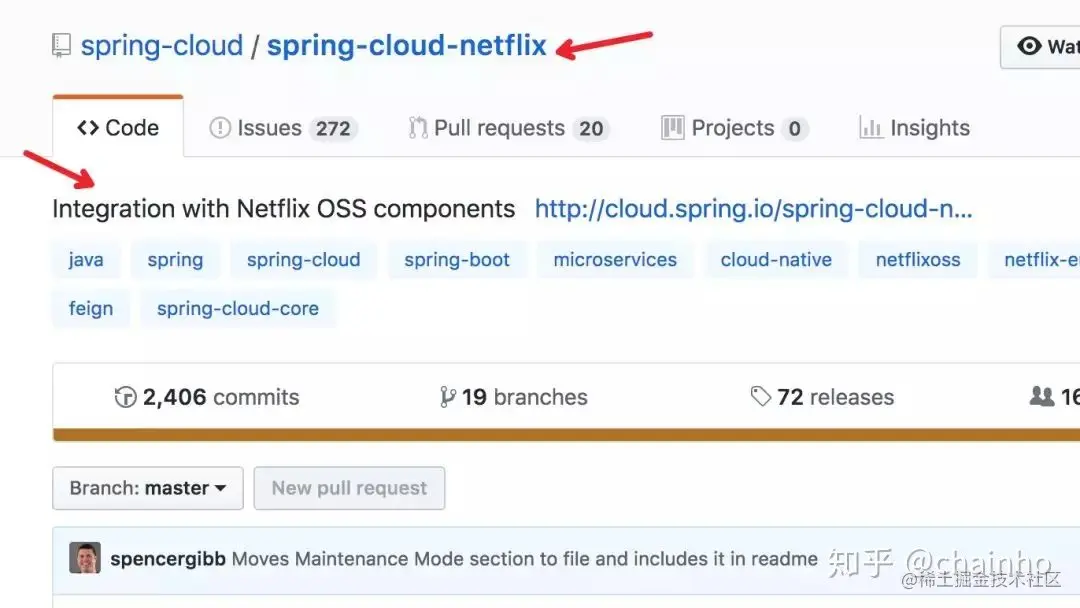Select the feign topic tag
The width and height of the screenshot is (1080, 608).
[91, 308]
